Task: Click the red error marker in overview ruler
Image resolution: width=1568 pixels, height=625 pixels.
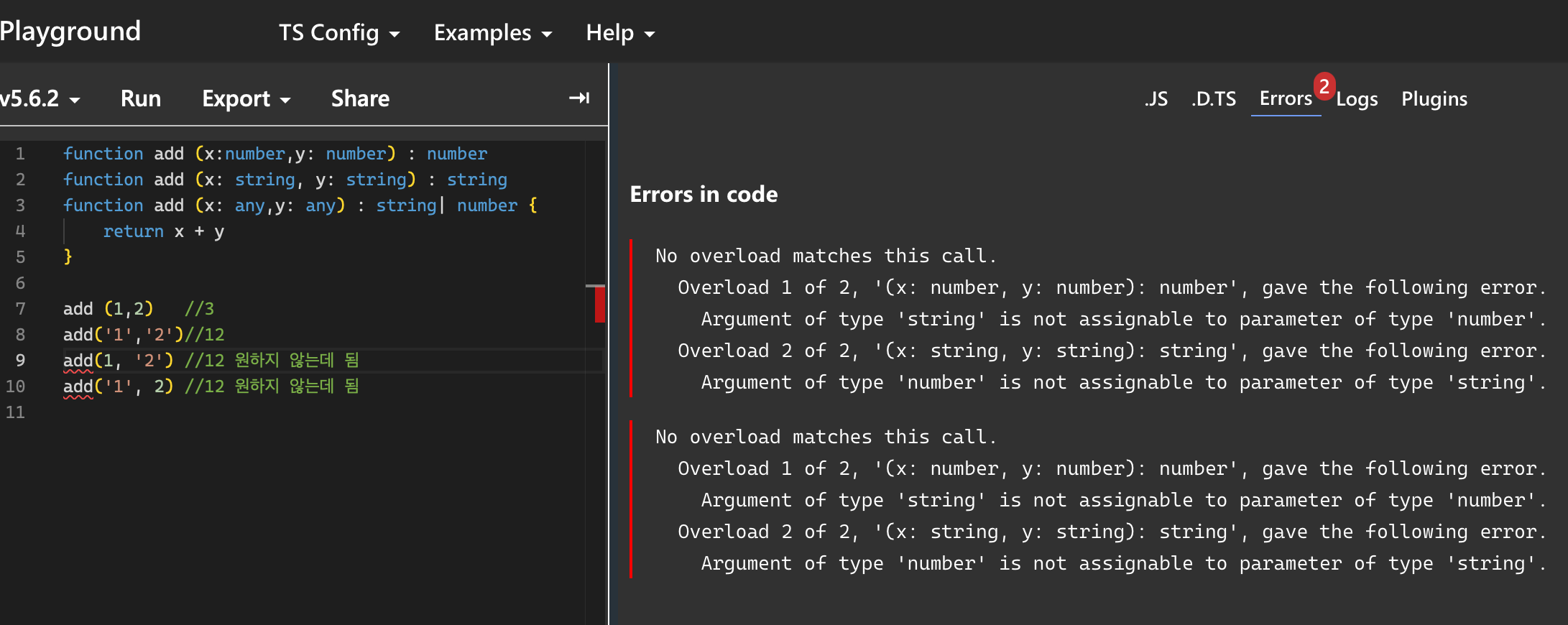Action: coord(599,305)
